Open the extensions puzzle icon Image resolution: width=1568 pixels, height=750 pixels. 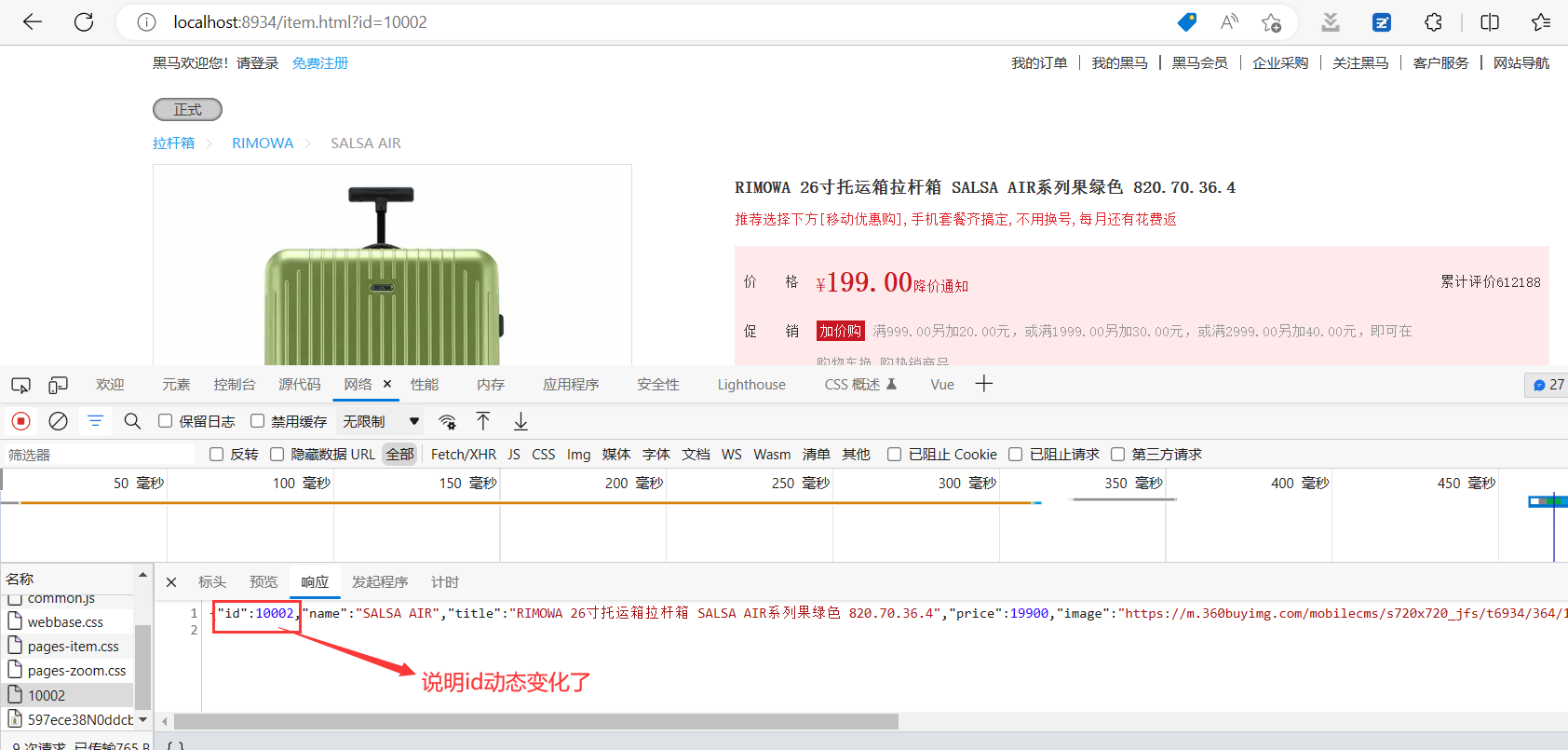pos(1434,22)
